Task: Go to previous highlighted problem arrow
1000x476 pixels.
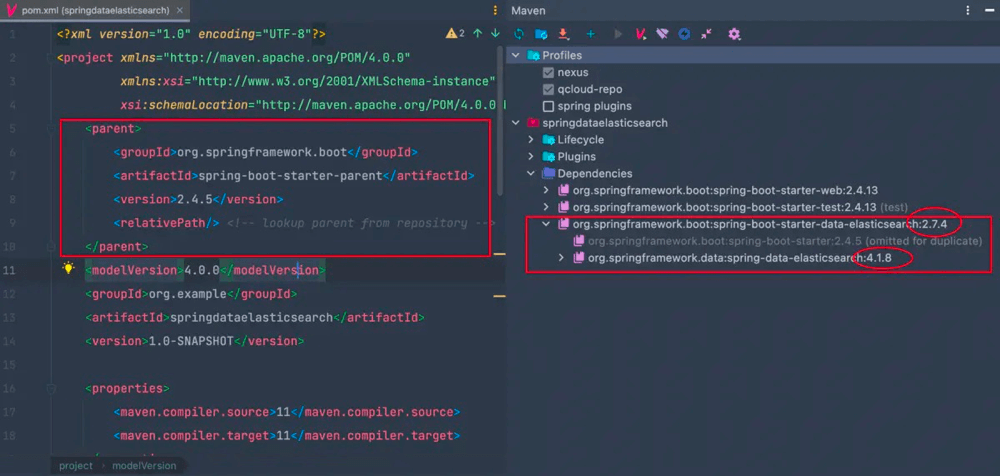Action: coord(477,33)
